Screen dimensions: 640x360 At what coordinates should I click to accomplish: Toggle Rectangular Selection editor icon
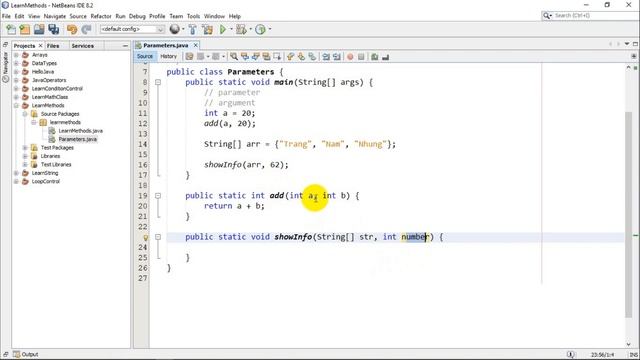[x=277, y=57]
